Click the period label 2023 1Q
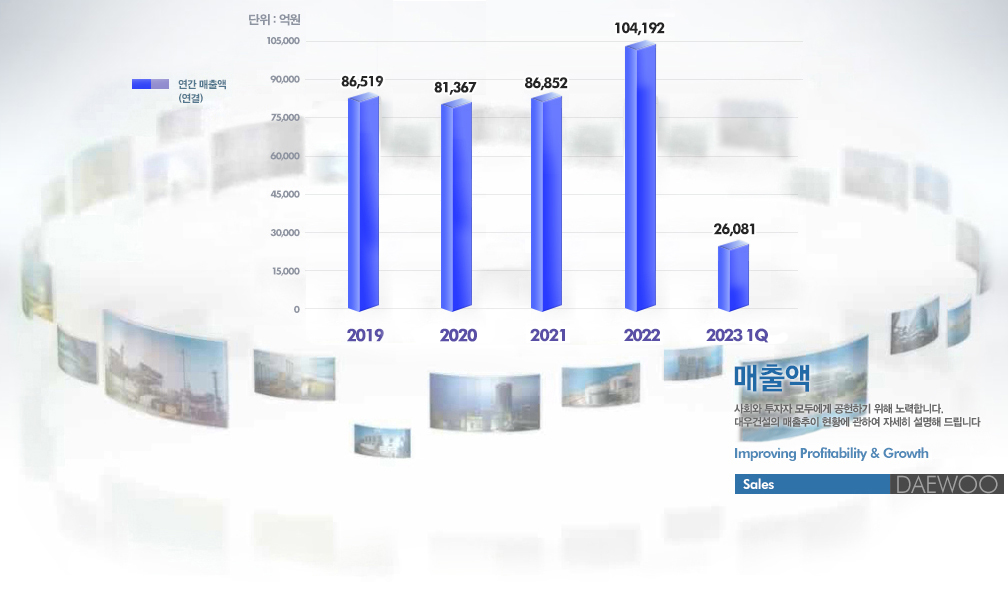This screenshot has height=593, width=1008. pyautogui.click(x=737, y=335)
